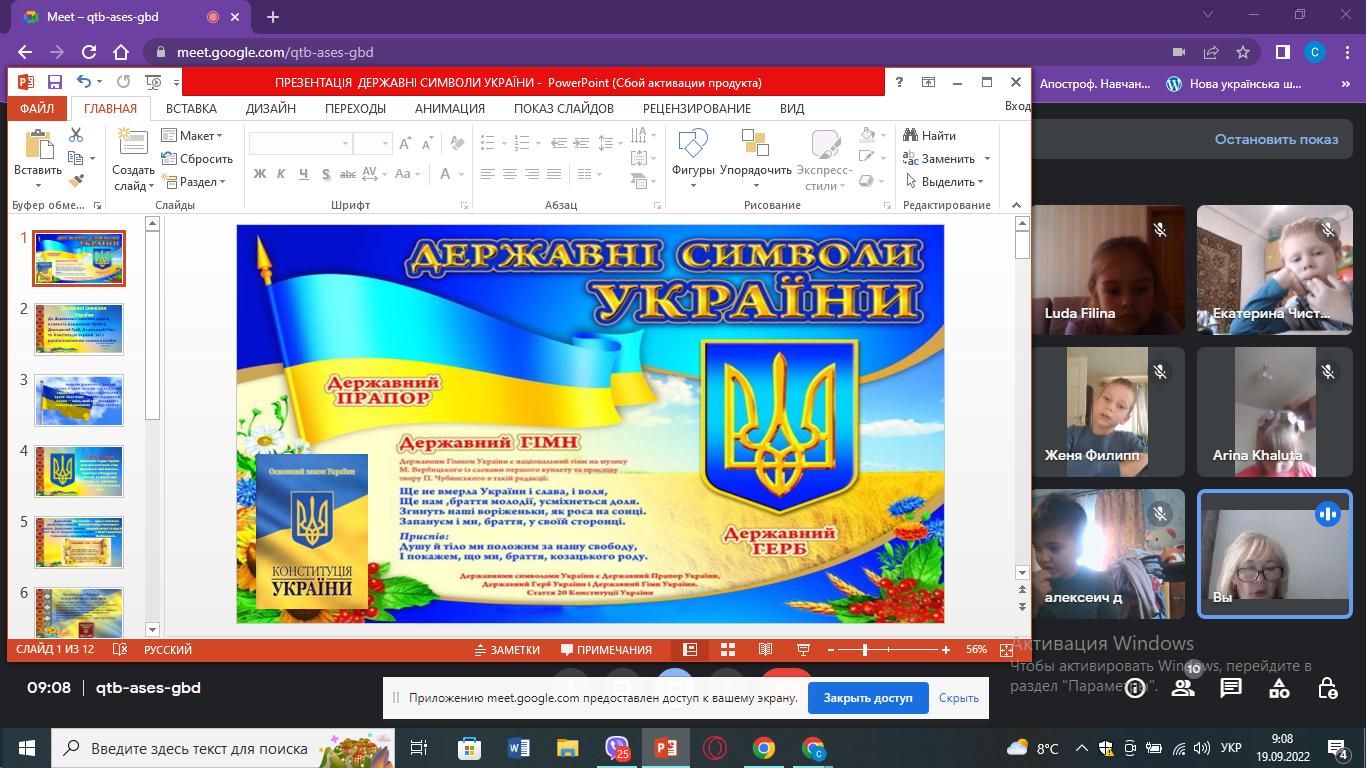1366x768 pixels.
Task: Click Заменить to replace text
Action: 939,159
